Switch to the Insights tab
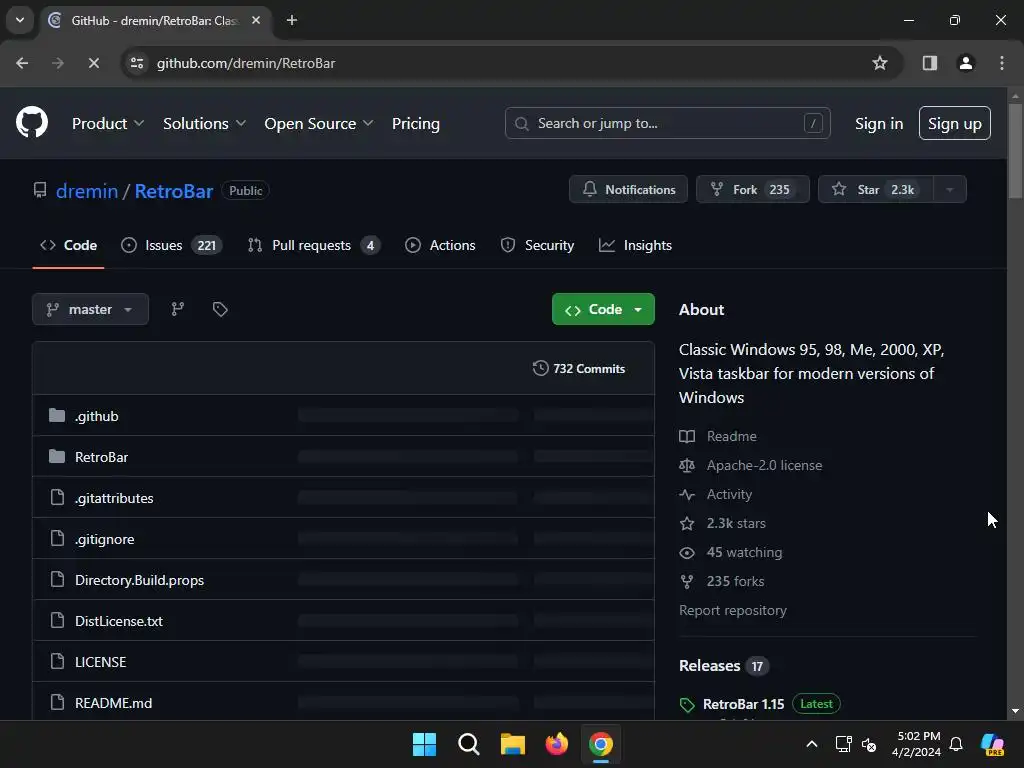Image resolution: width=1024 pixels, height=768 pixels. pos(635,246)
